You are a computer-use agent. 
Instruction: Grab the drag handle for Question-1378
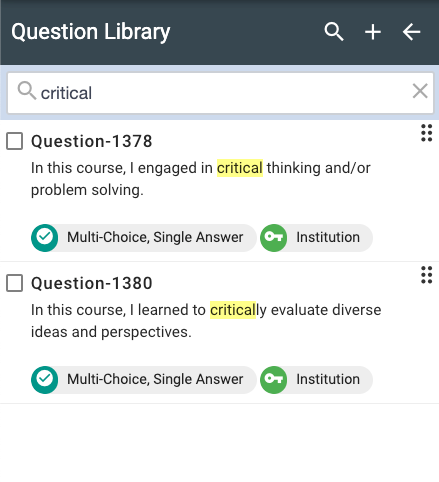426,133
